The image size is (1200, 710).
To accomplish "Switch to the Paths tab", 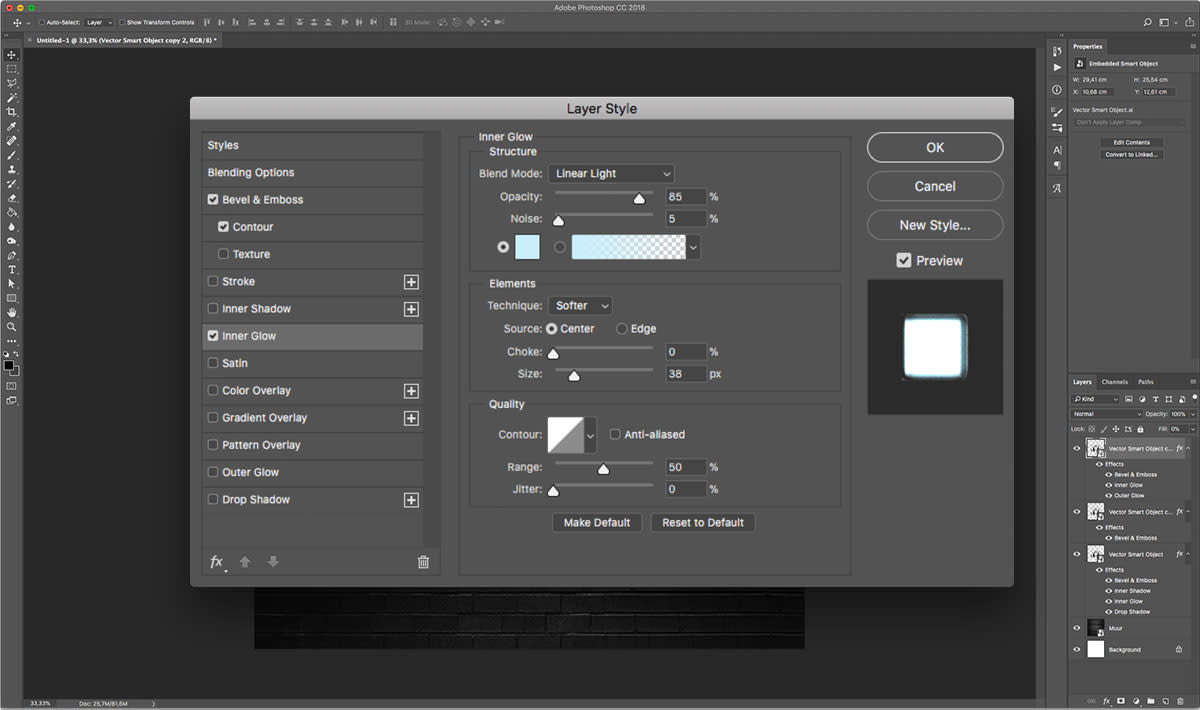I will (1146, 382).
